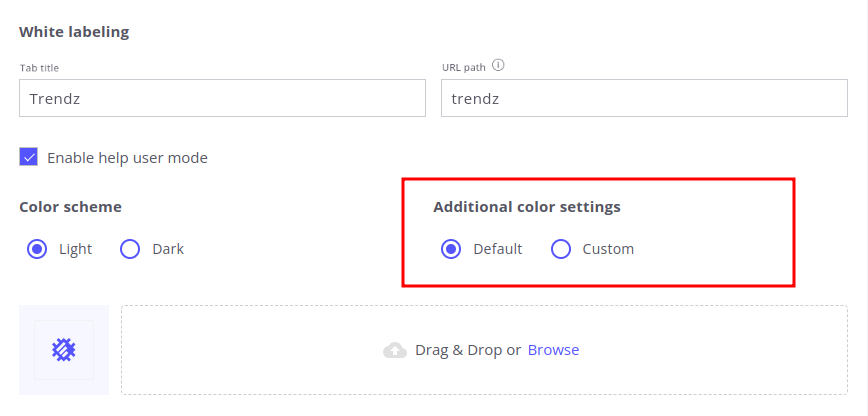Click the Color scheme heading
Viewport: 868px width, 416px height.
70,207
